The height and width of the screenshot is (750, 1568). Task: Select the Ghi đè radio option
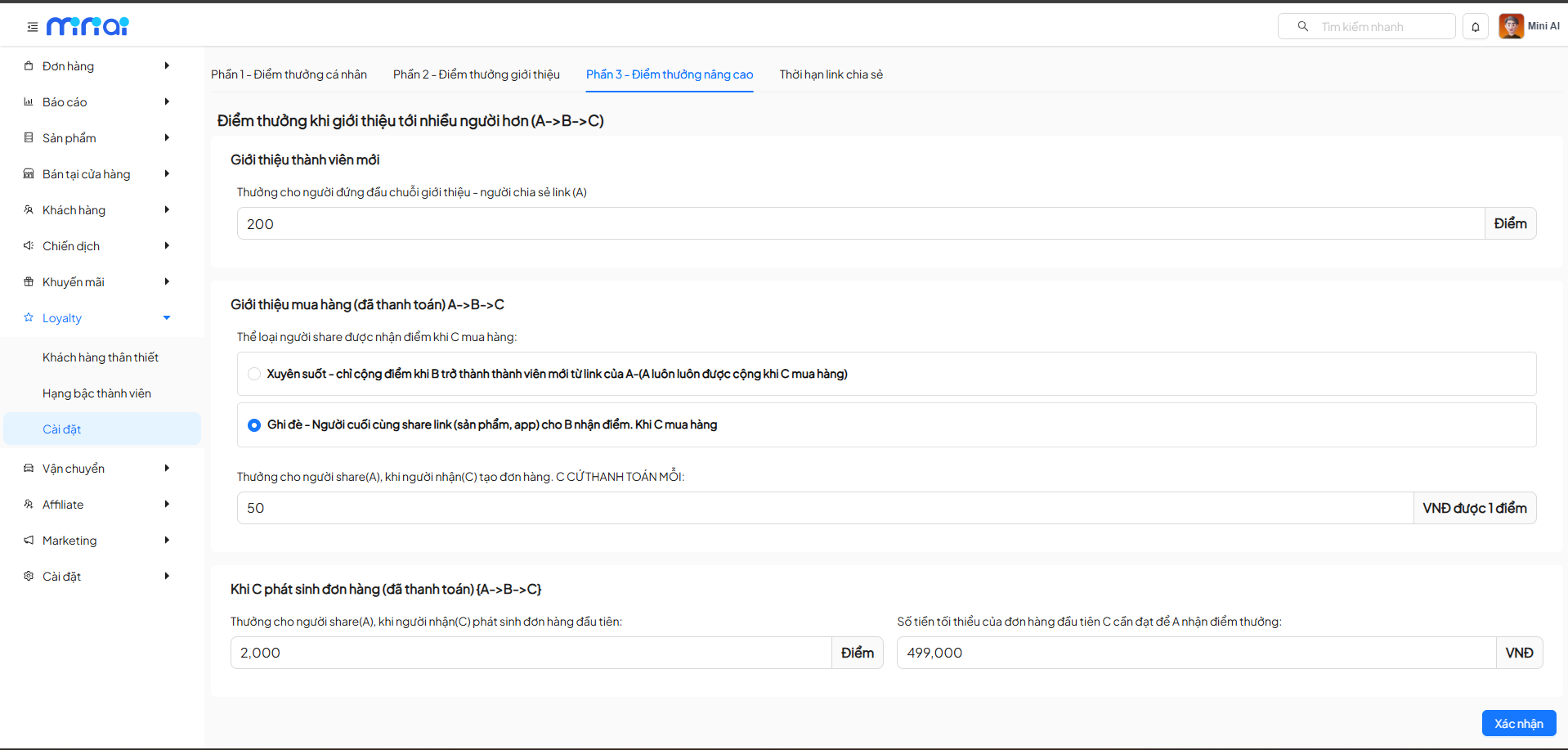[x=254, y=424]
